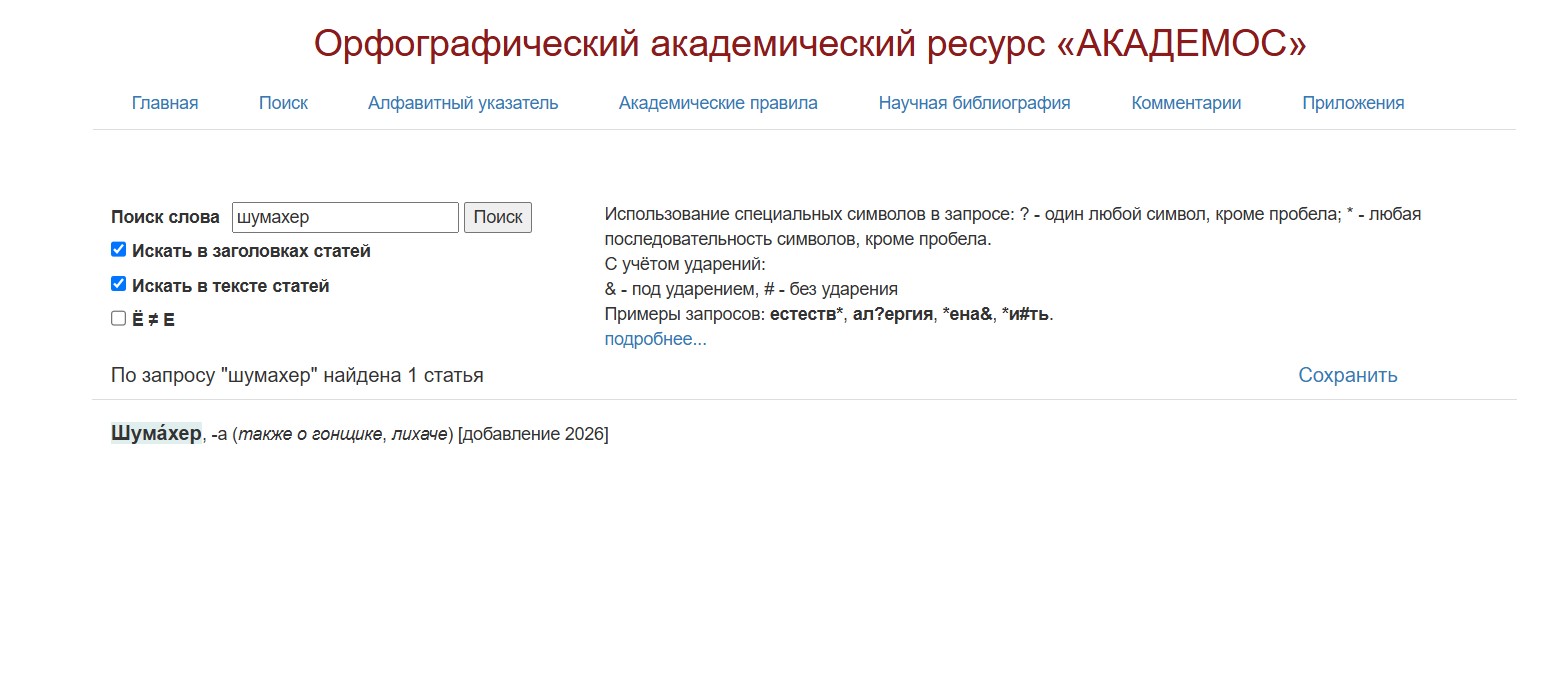Click the Шума́хер result headword
Screen dimensions: 1552x691
click(x=156, y=434)
